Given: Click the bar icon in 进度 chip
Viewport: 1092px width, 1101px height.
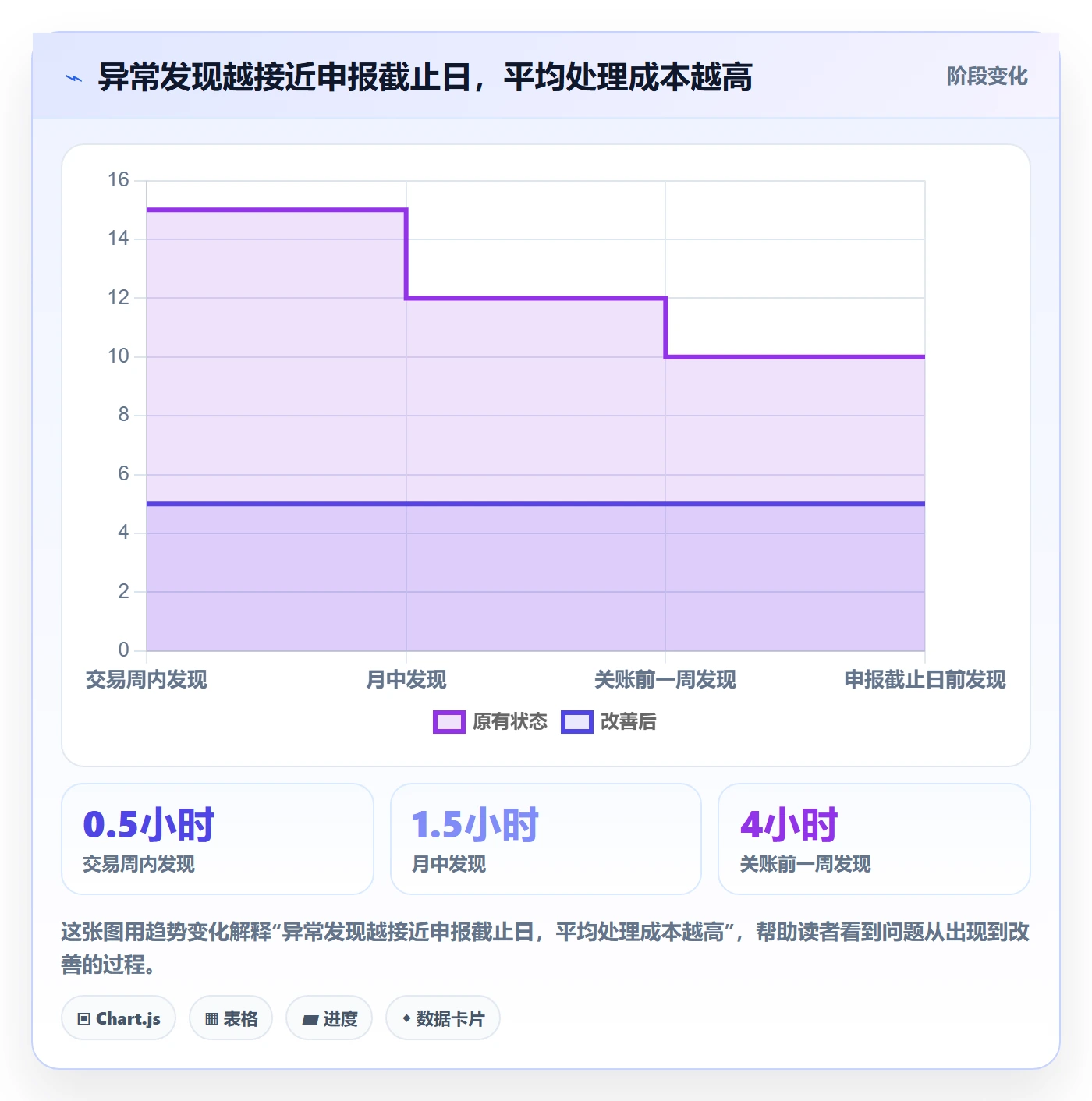Looking at the screenshot, I should [x=310, y=1020].
